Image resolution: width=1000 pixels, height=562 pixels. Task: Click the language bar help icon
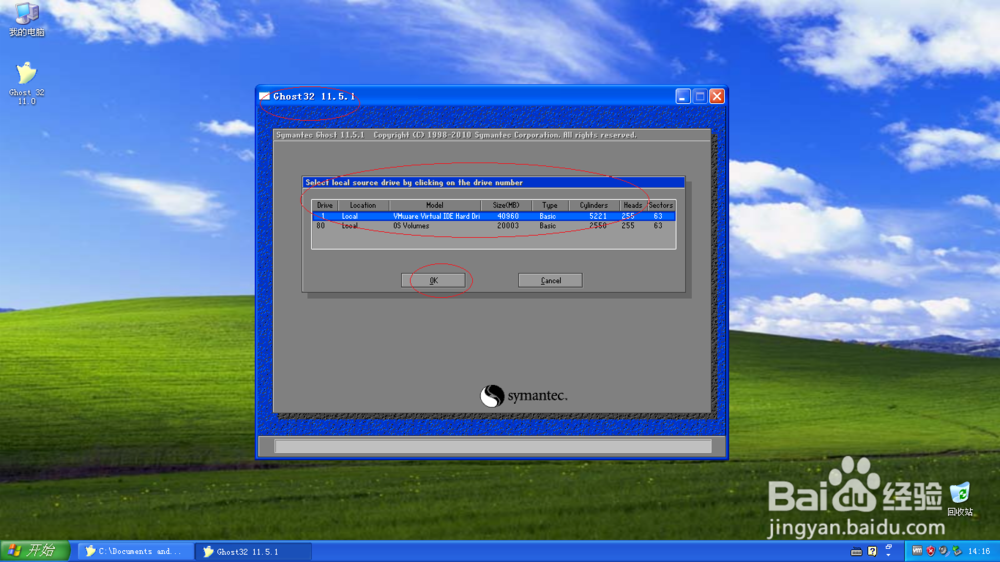[x=872, y=551]
